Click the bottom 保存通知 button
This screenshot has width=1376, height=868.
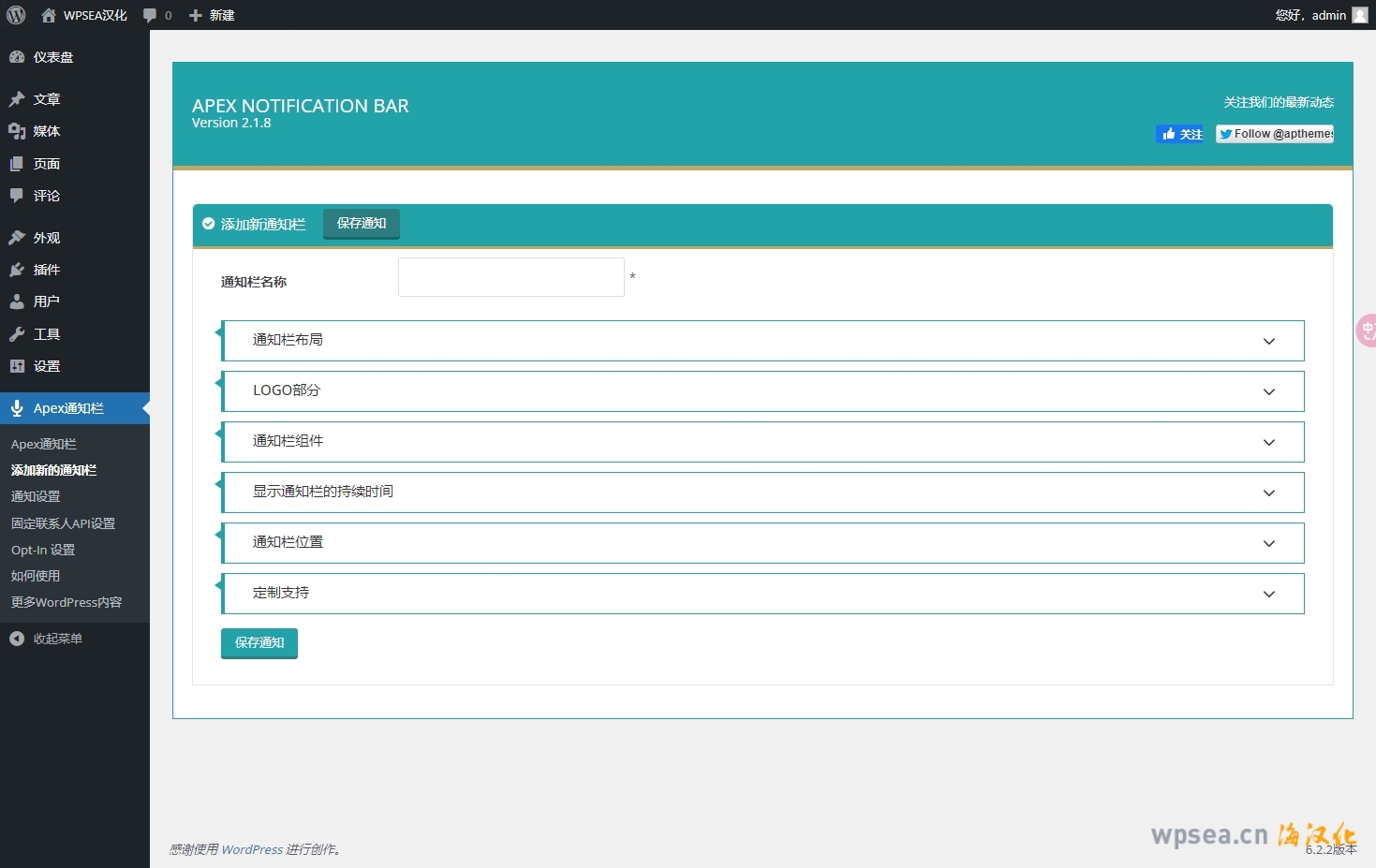click(x=259, y=643)
